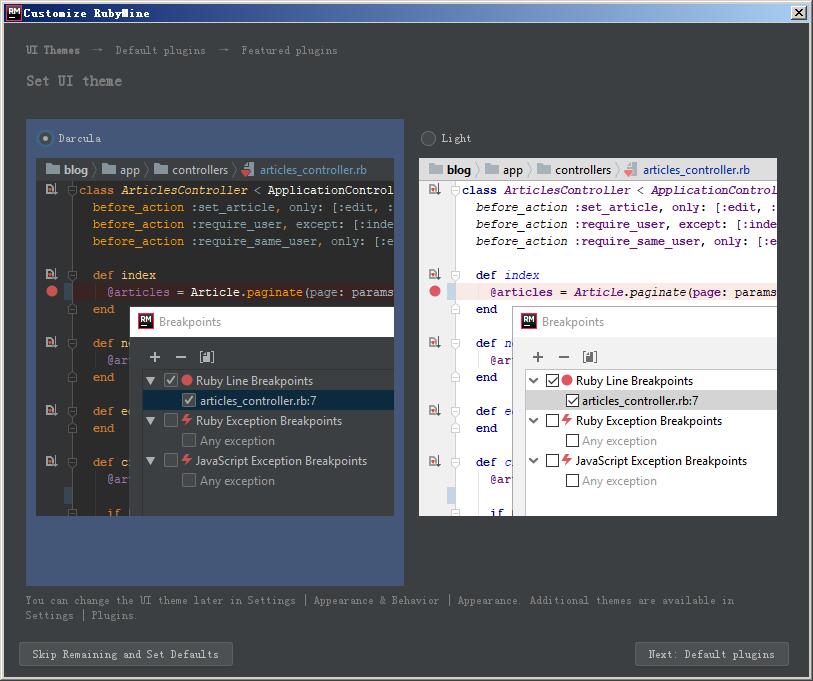Click gutter marker beside class line in Darcula preview
813x681 pixels.
51,189
